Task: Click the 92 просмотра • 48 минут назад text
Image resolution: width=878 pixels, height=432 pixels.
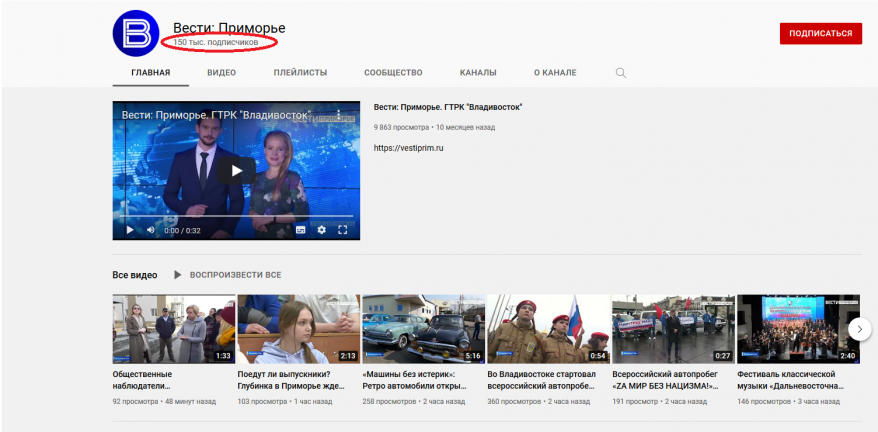Action: click(164, 402)
